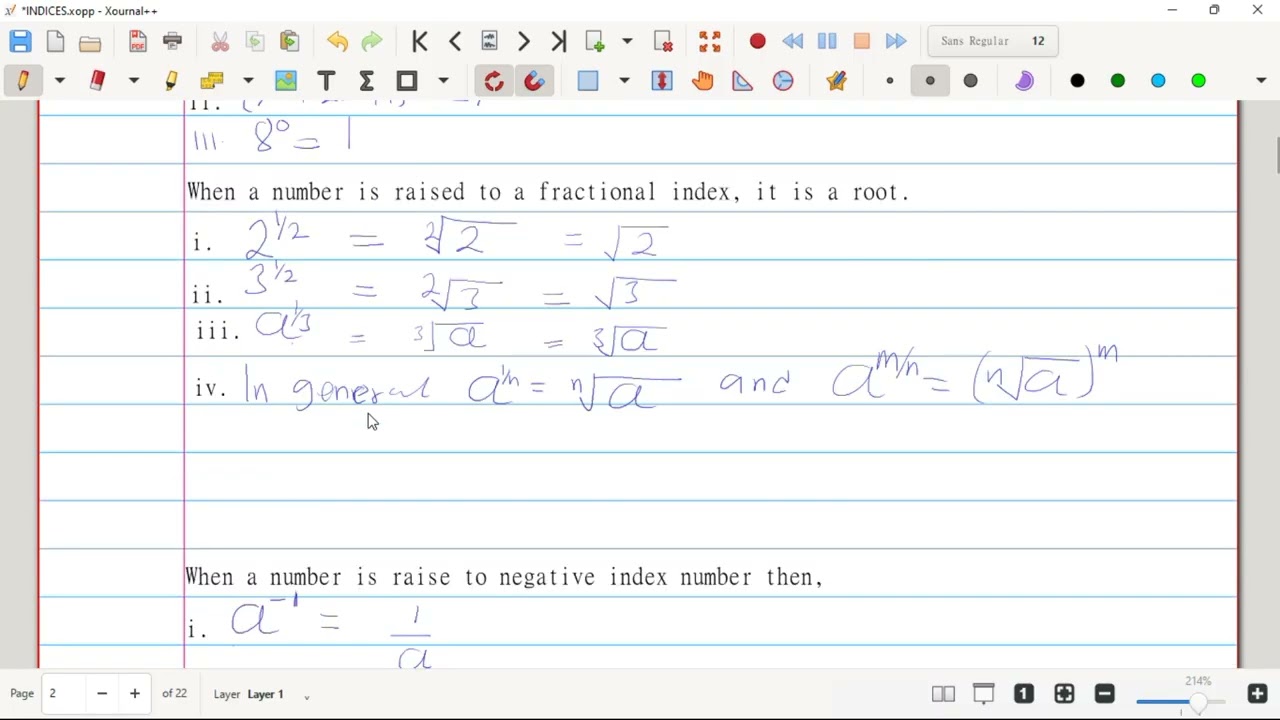
Task: Select the Highlighter tool
Action: [171, 81]
